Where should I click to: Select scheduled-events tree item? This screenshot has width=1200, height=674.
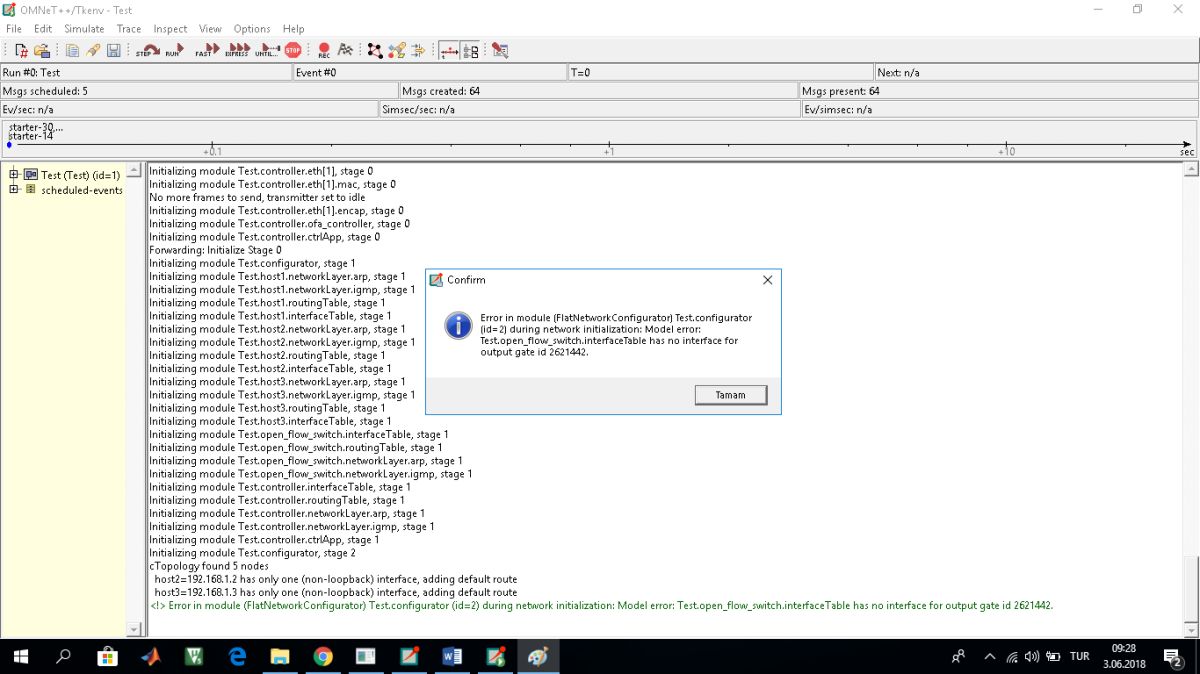tap(82, 190)
